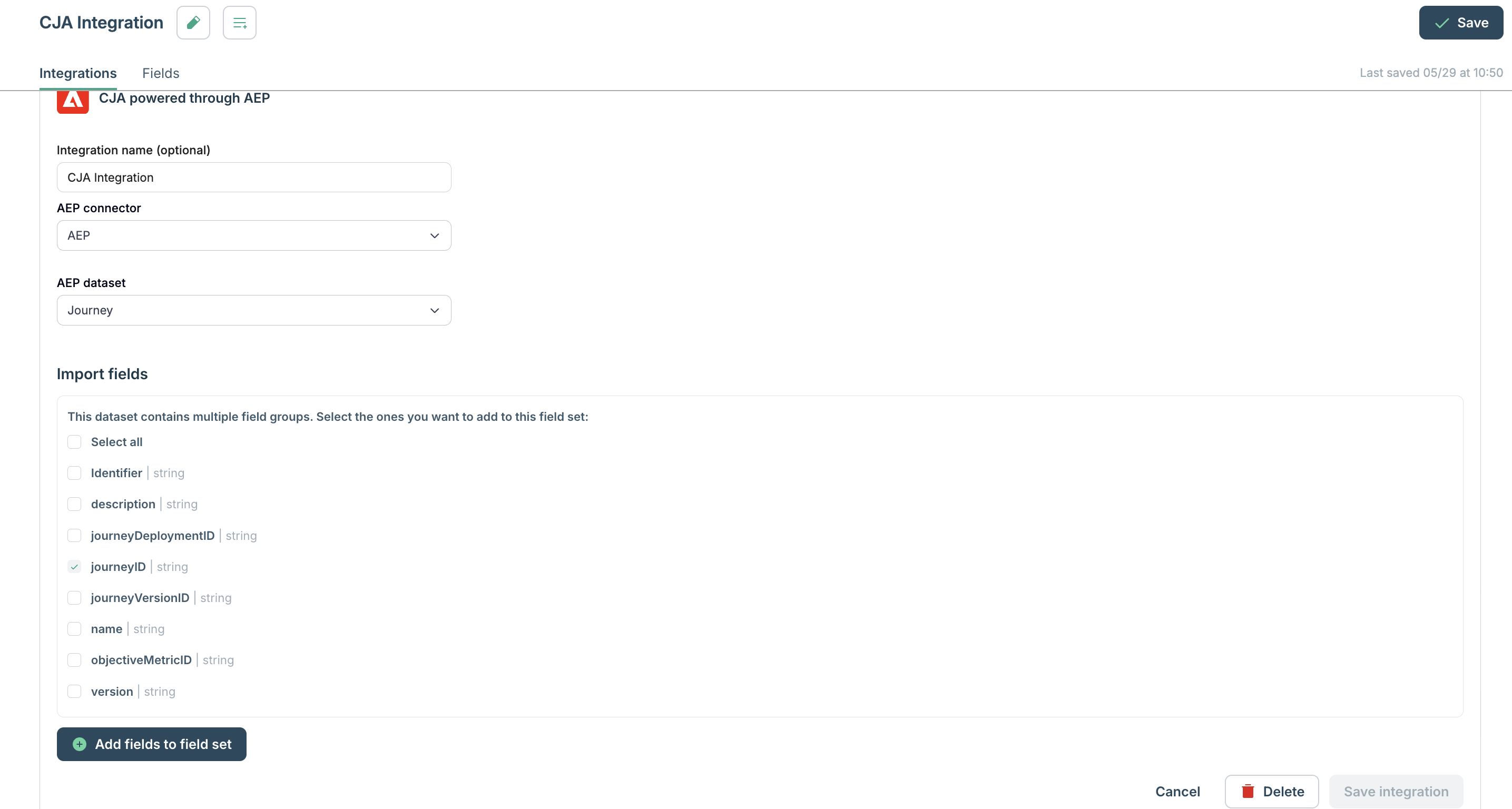
Task: Click the checkmark icon in Save button
Action: pyautogui.click(x=1442, y=23)
